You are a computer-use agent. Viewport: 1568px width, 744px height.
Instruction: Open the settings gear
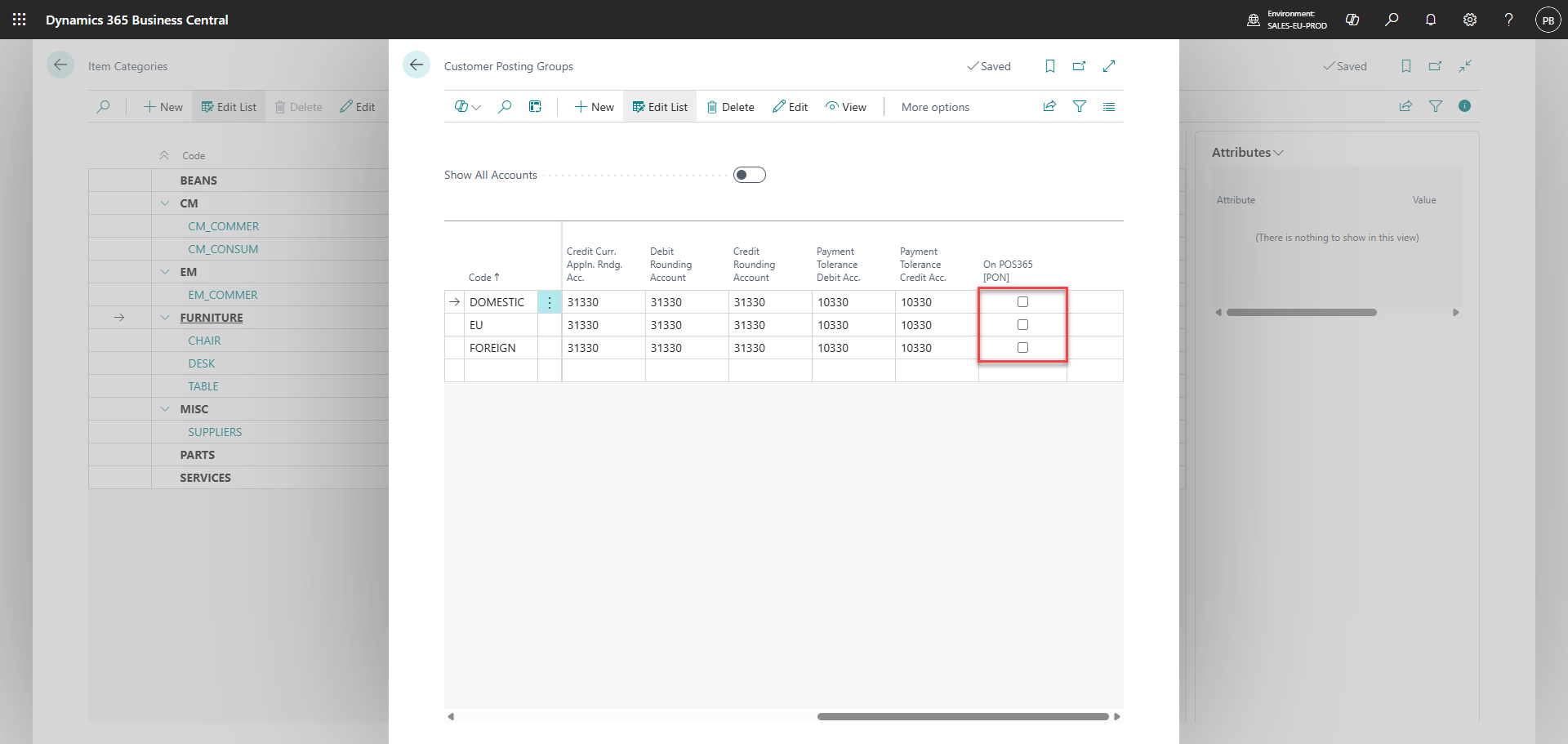point(1470,20)
